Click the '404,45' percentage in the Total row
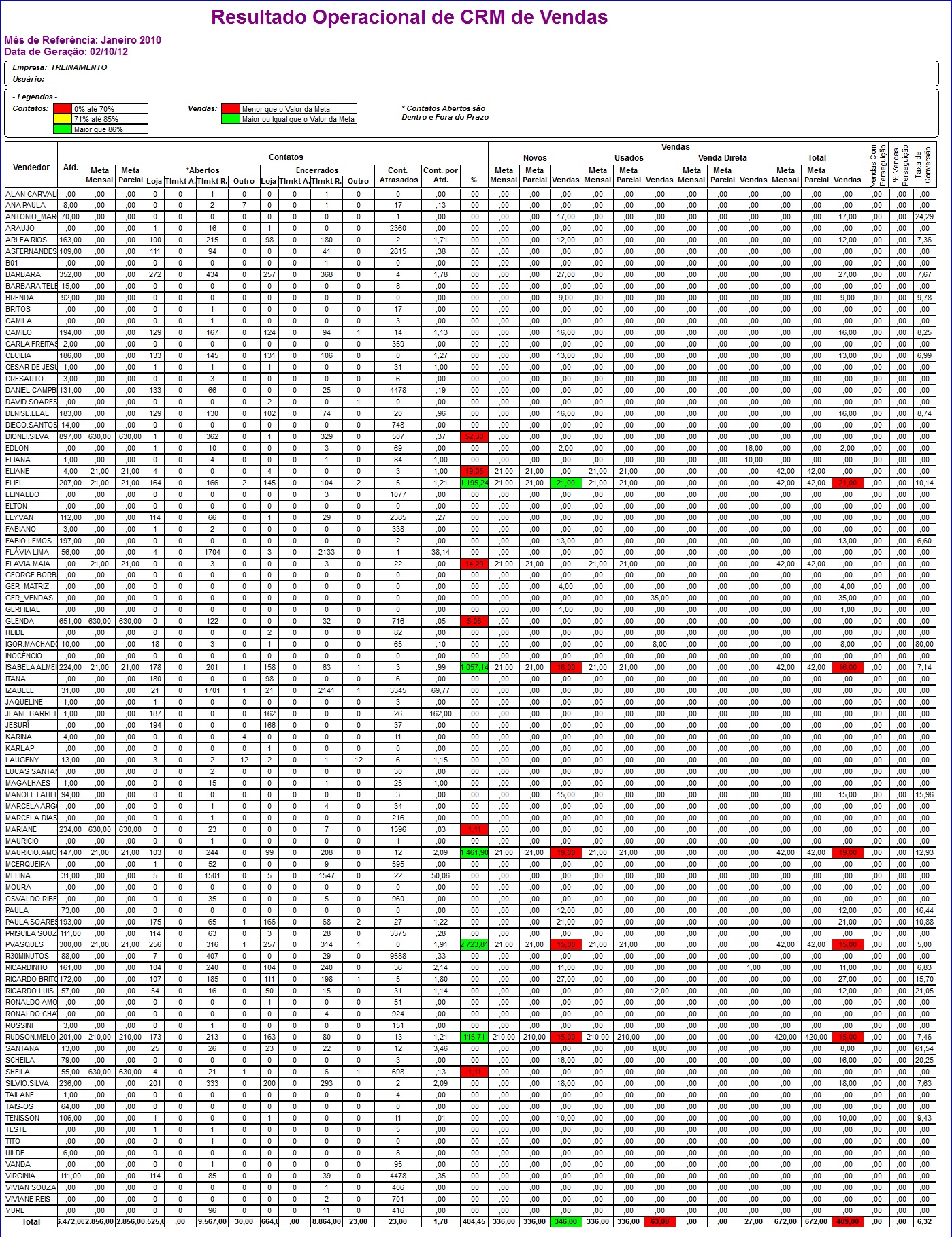Image resolution: width=952 pixels, height=1237 pixels. tap(474, 1221)
